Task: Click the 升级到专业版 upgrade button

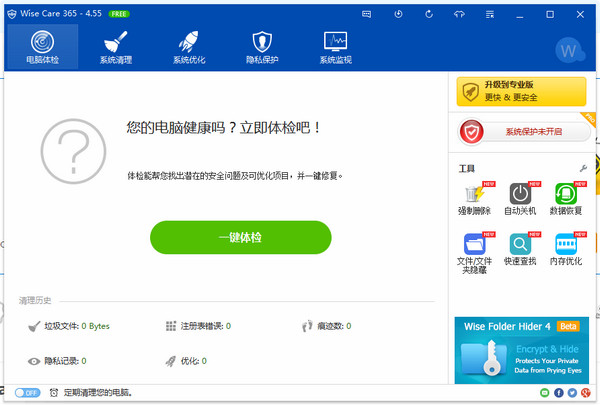Action: pos(520,92)
